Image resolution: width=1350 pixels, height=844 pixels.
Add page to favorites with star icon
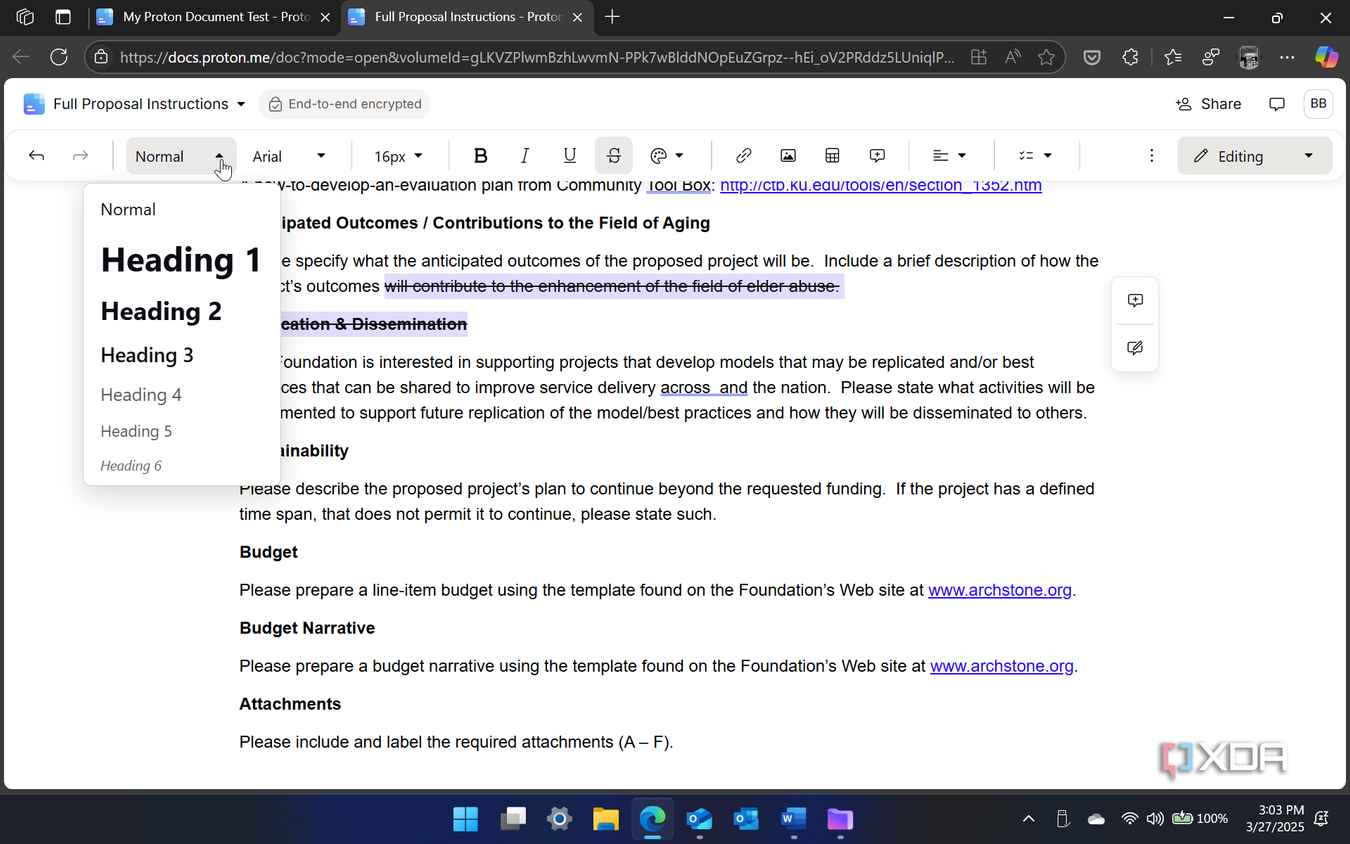point(1046,57)
